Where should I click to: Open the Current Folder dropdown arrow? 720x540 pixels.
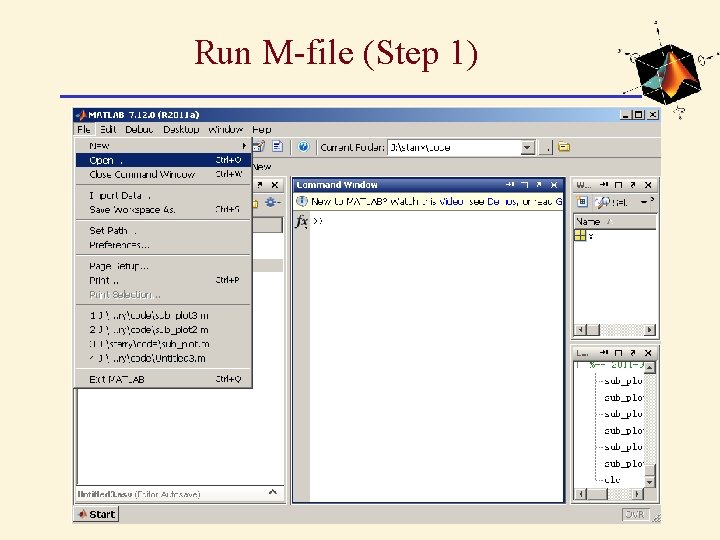[x=528, y=147]
